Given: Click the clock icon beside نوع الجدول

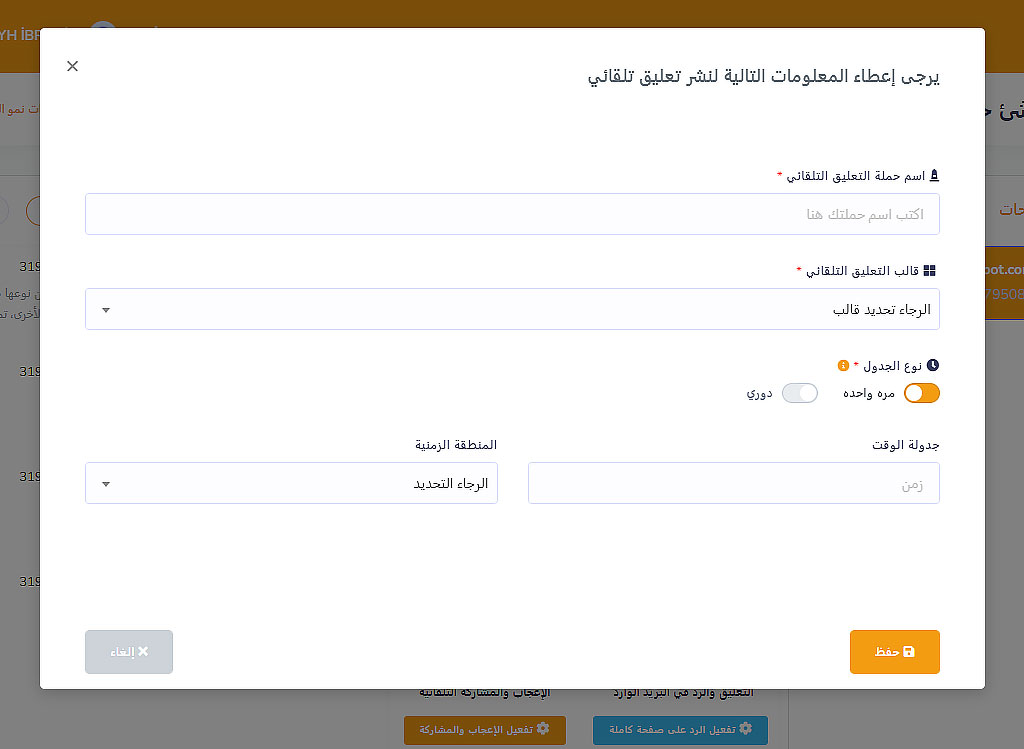Looking at the screenshot, I should [933, 366].
